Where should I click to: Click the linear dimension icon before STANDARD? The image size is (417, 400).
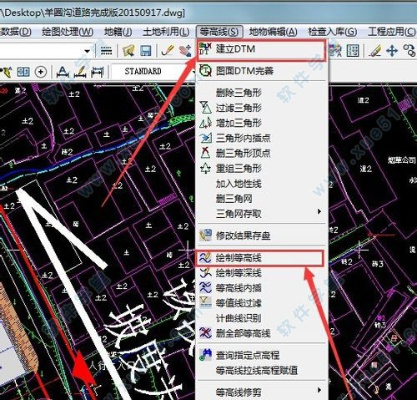pos(97,71)
